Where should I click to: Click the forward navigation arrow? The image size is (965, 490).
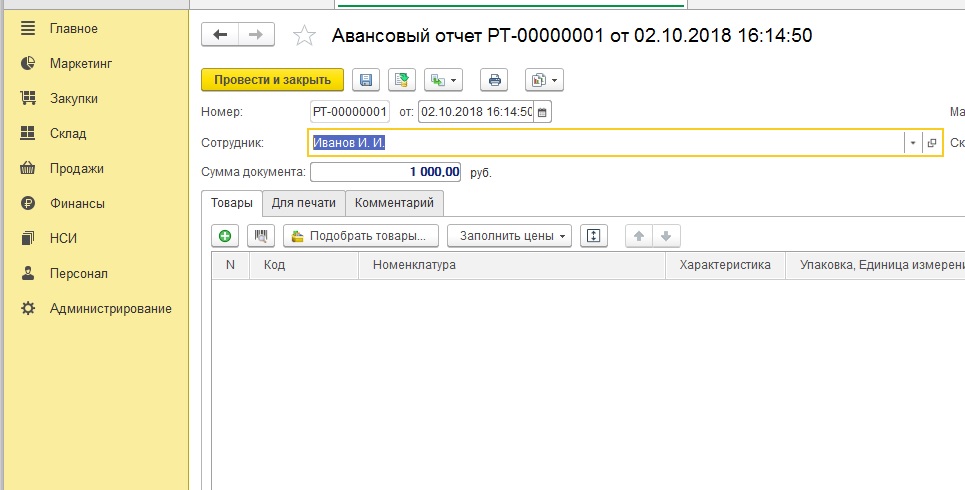coord(255,35)
